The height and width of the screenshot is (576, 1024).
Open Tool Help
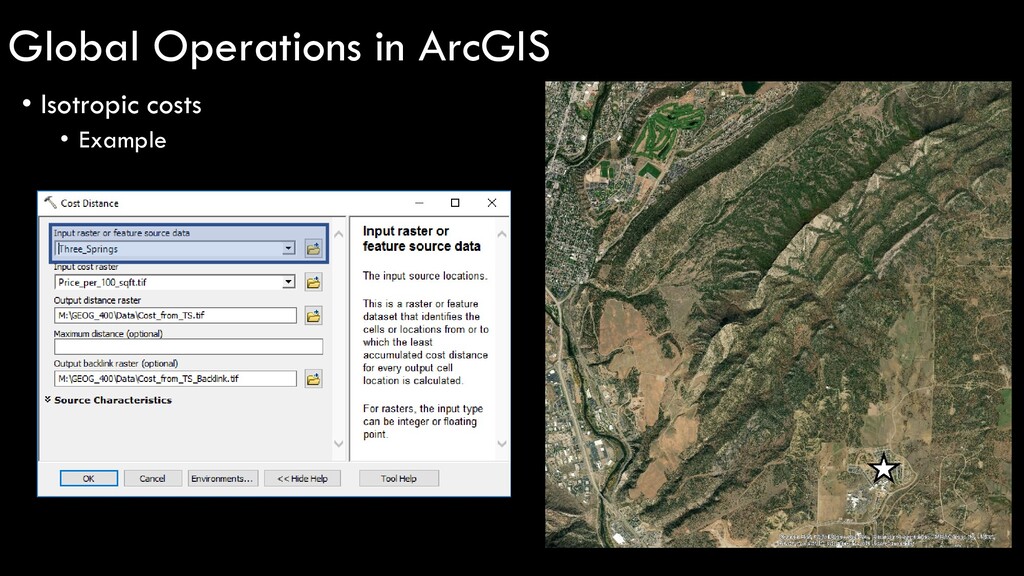[x=398, y=479]
